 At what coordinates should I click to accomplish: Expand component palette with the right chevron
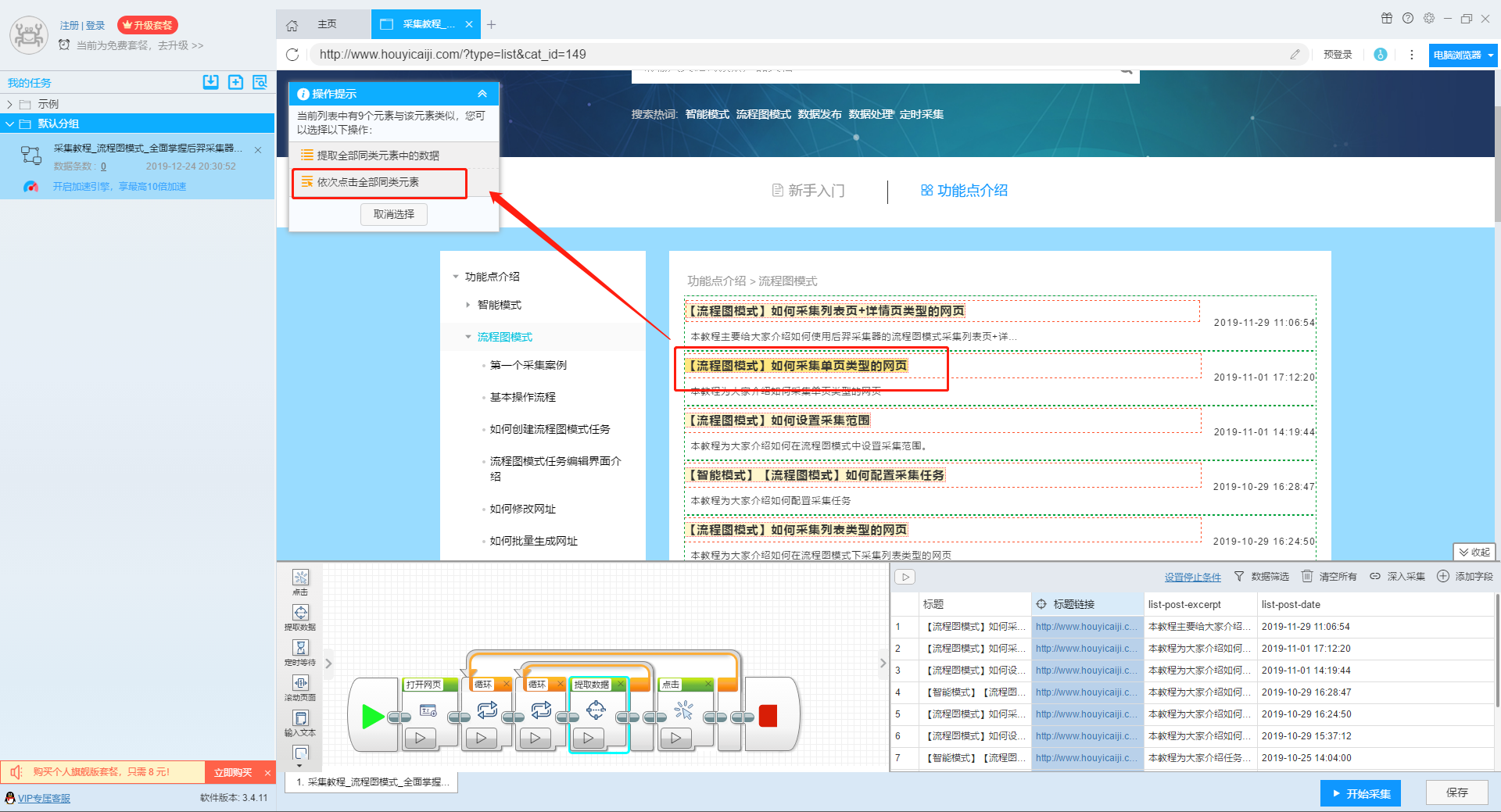(x=328, y=664)
